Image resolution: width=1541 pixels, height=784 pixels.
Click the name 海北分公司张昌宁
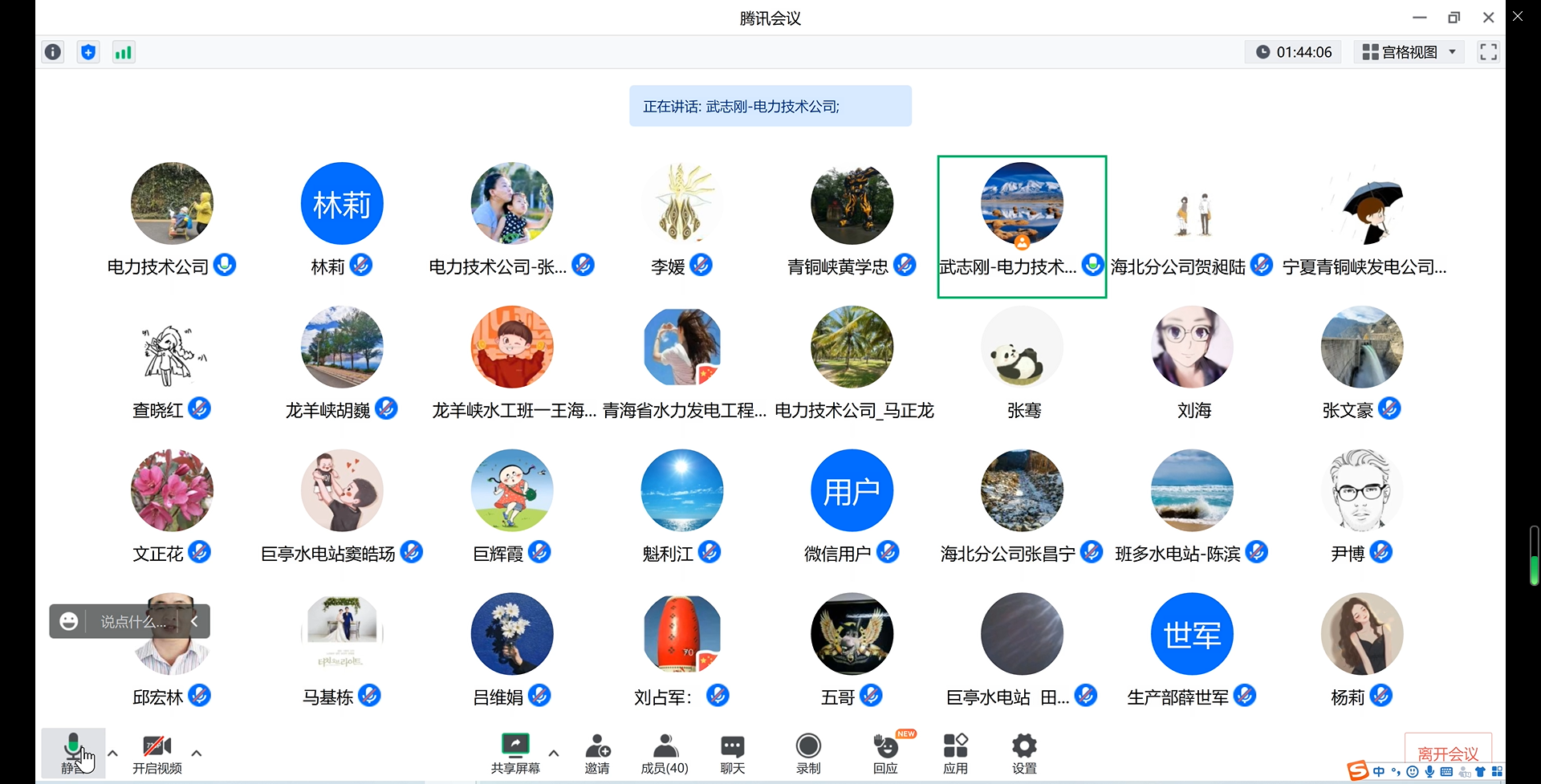point(1008,554)
